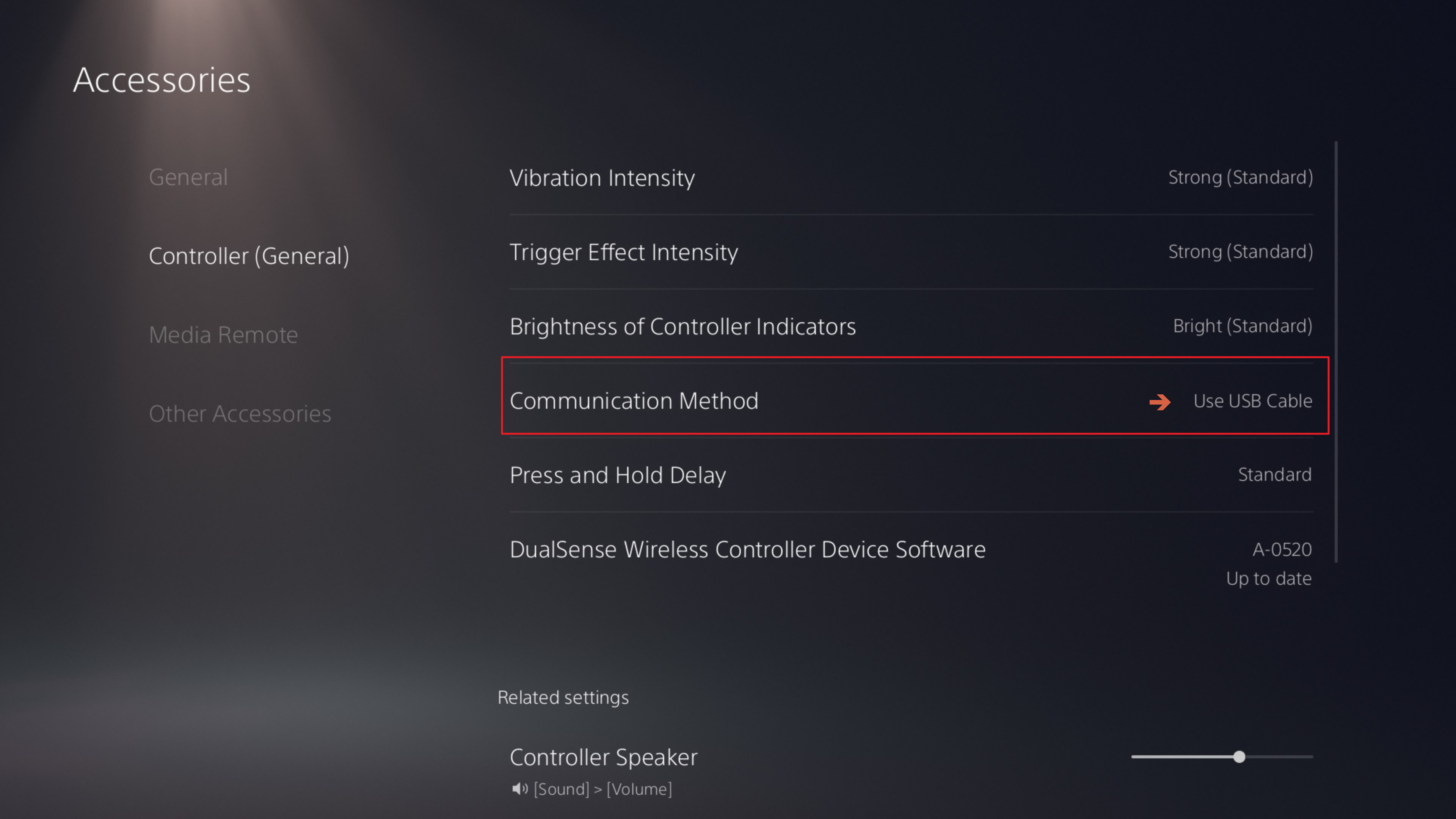The image size is (1456, 819).
Task: Click the Strong (Standard) value for Vibration
Action: (1240, 177)
